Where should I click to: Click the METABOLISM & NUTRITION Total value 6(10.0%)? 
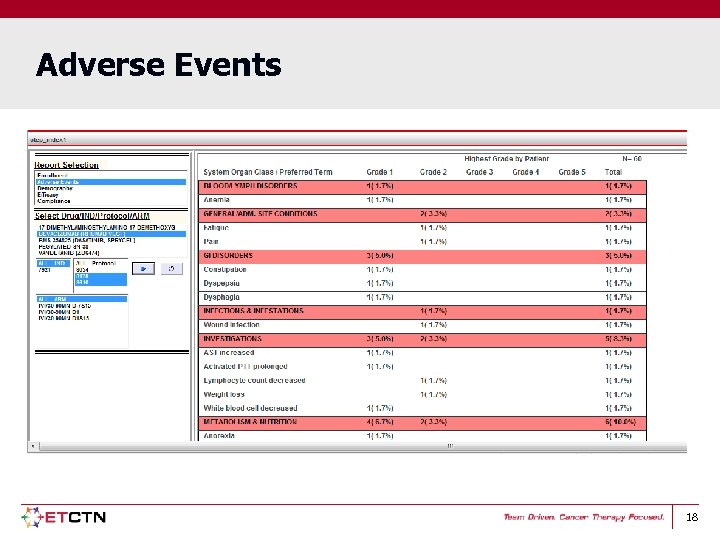click(620, 422)
